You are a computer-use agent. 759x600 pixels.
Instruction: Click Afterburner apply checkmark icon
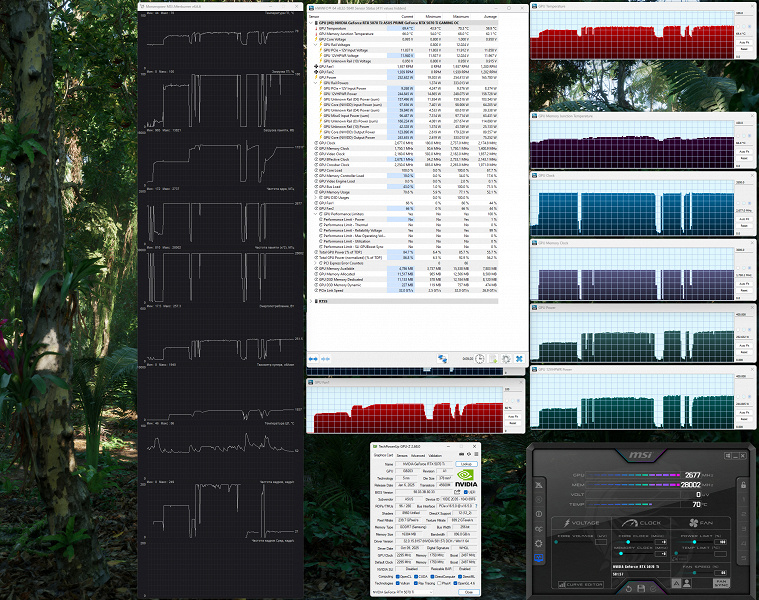653,588
